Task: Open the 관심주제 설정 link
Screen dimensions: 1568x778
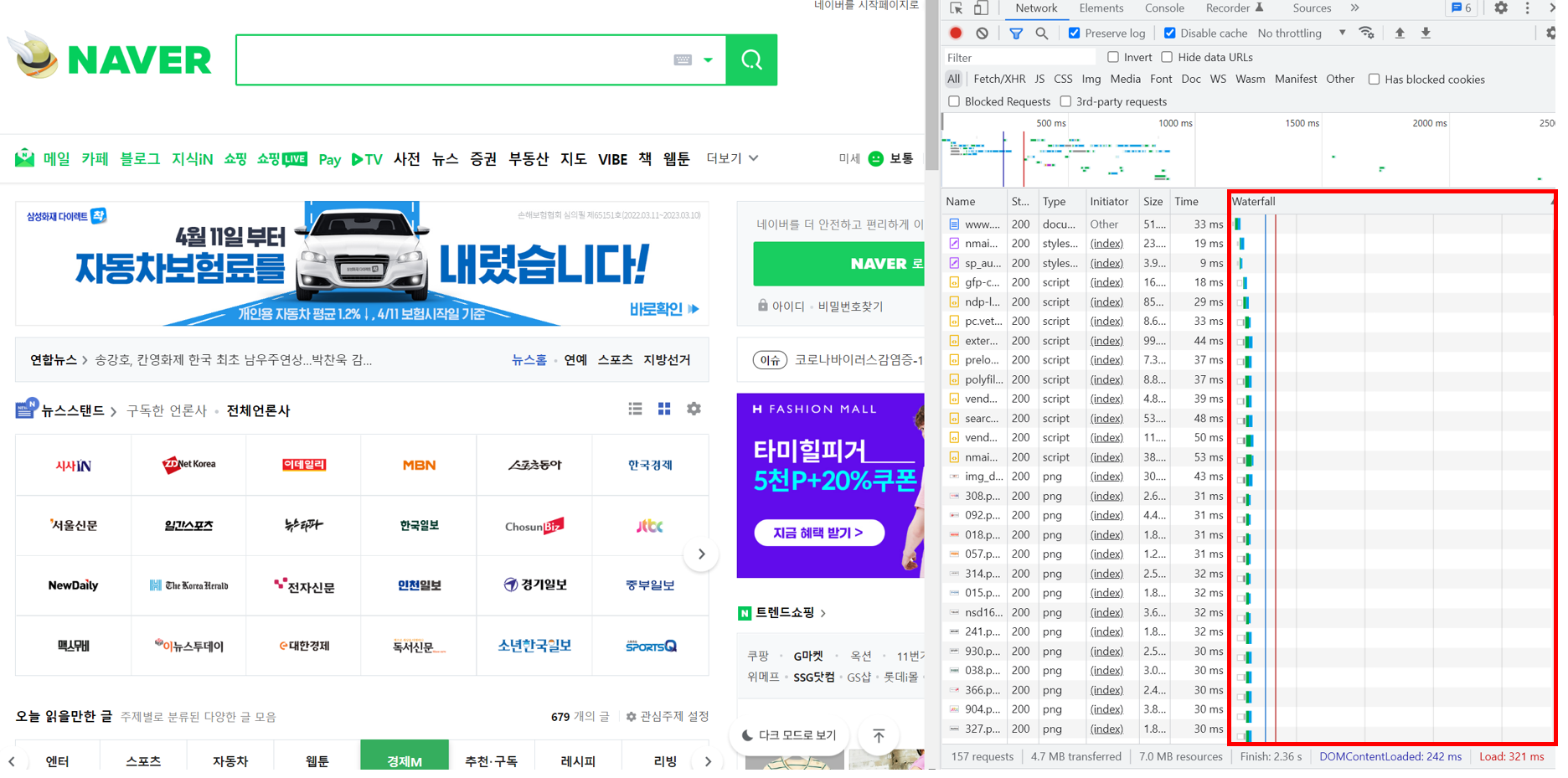Action: tap(668, 717)
